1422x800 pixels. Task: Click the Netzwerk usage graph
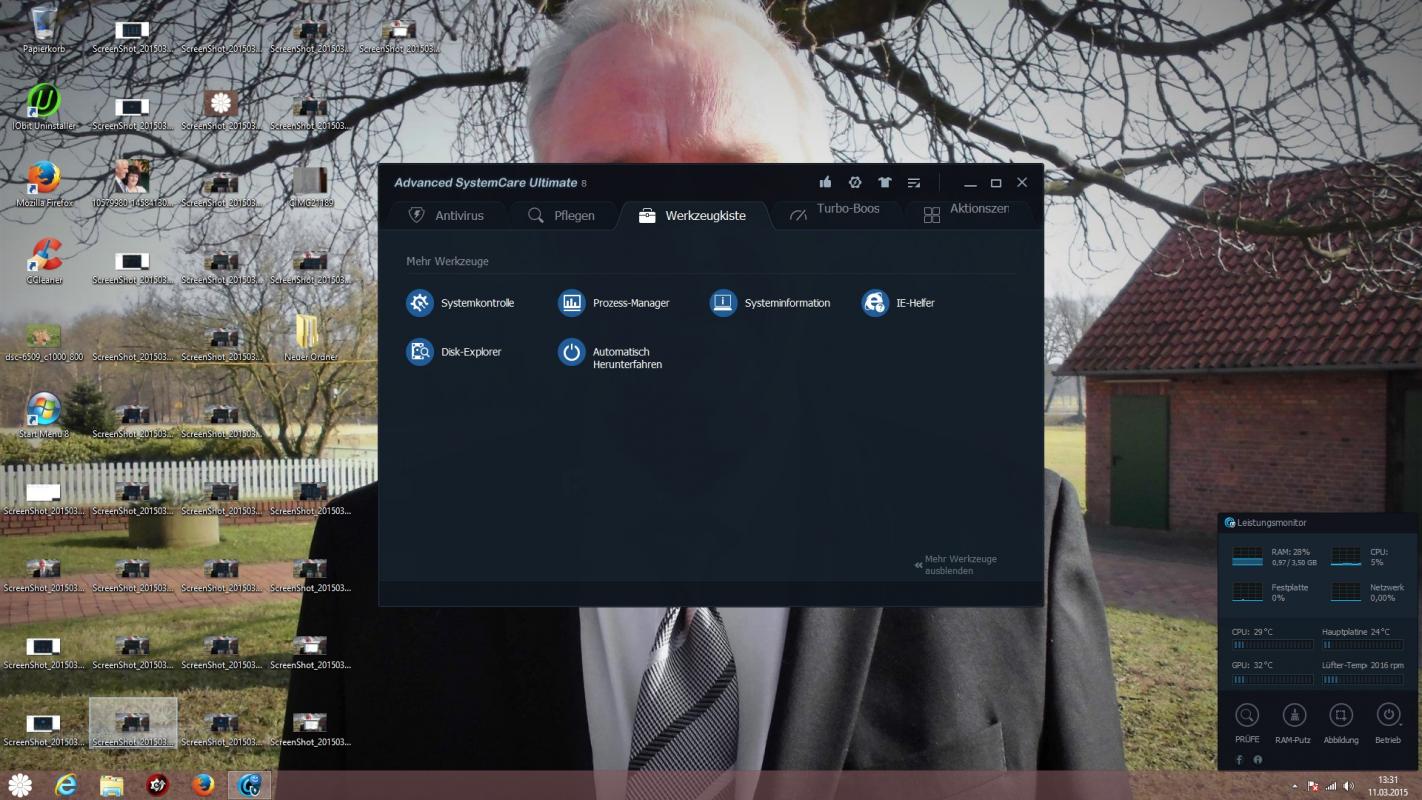(x=1345, y=592)
